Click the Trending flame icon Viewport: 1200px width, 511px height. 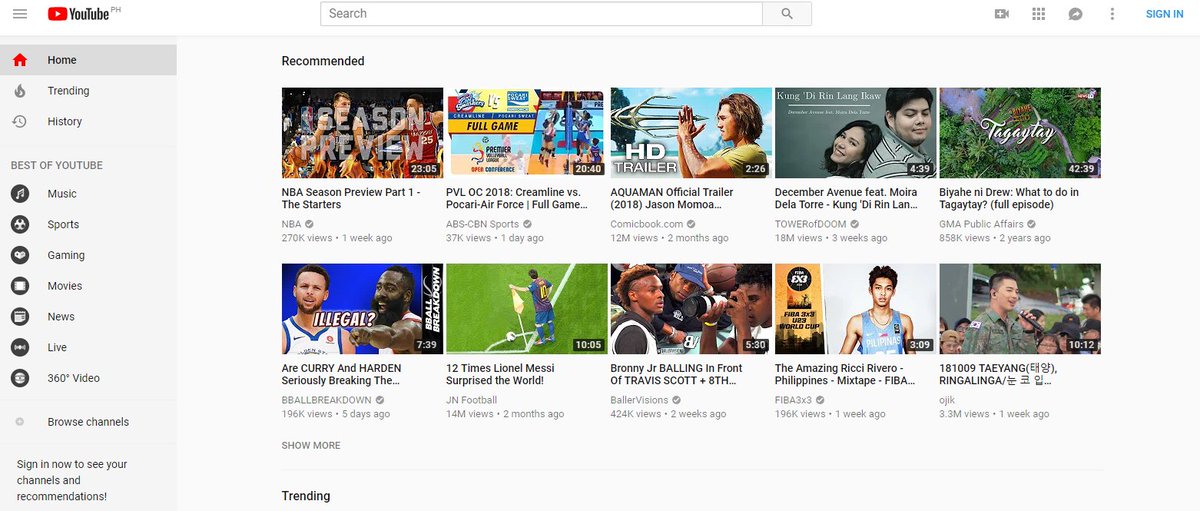[19, 91]
